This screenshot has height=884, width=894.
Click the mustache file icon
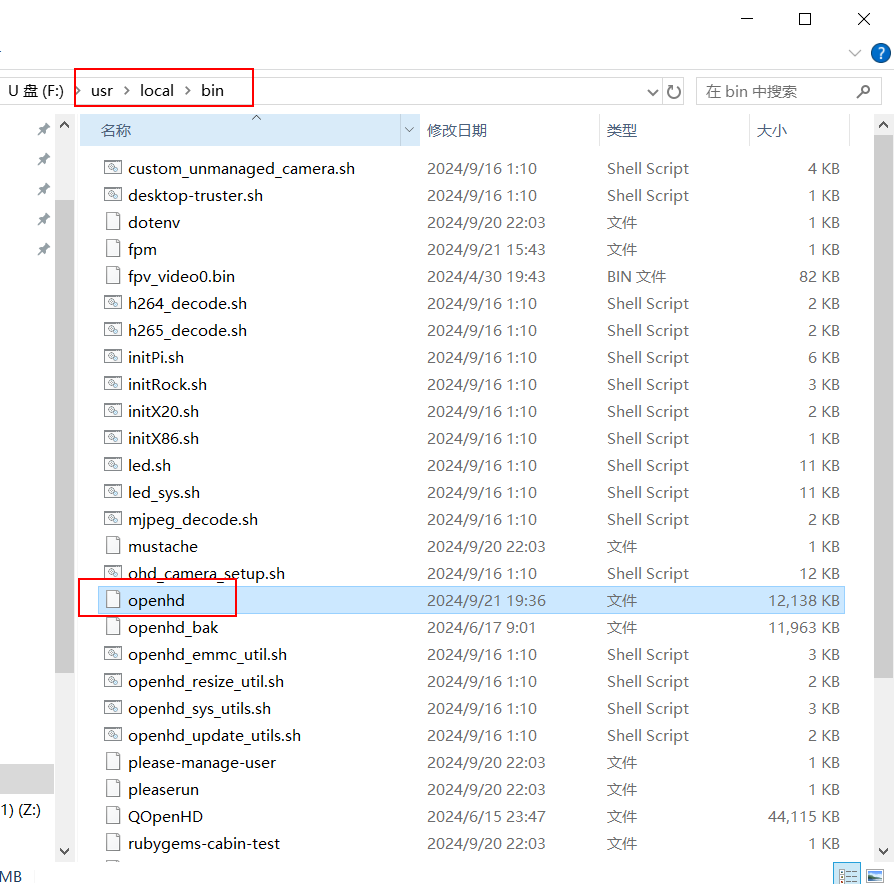point(113,546)
